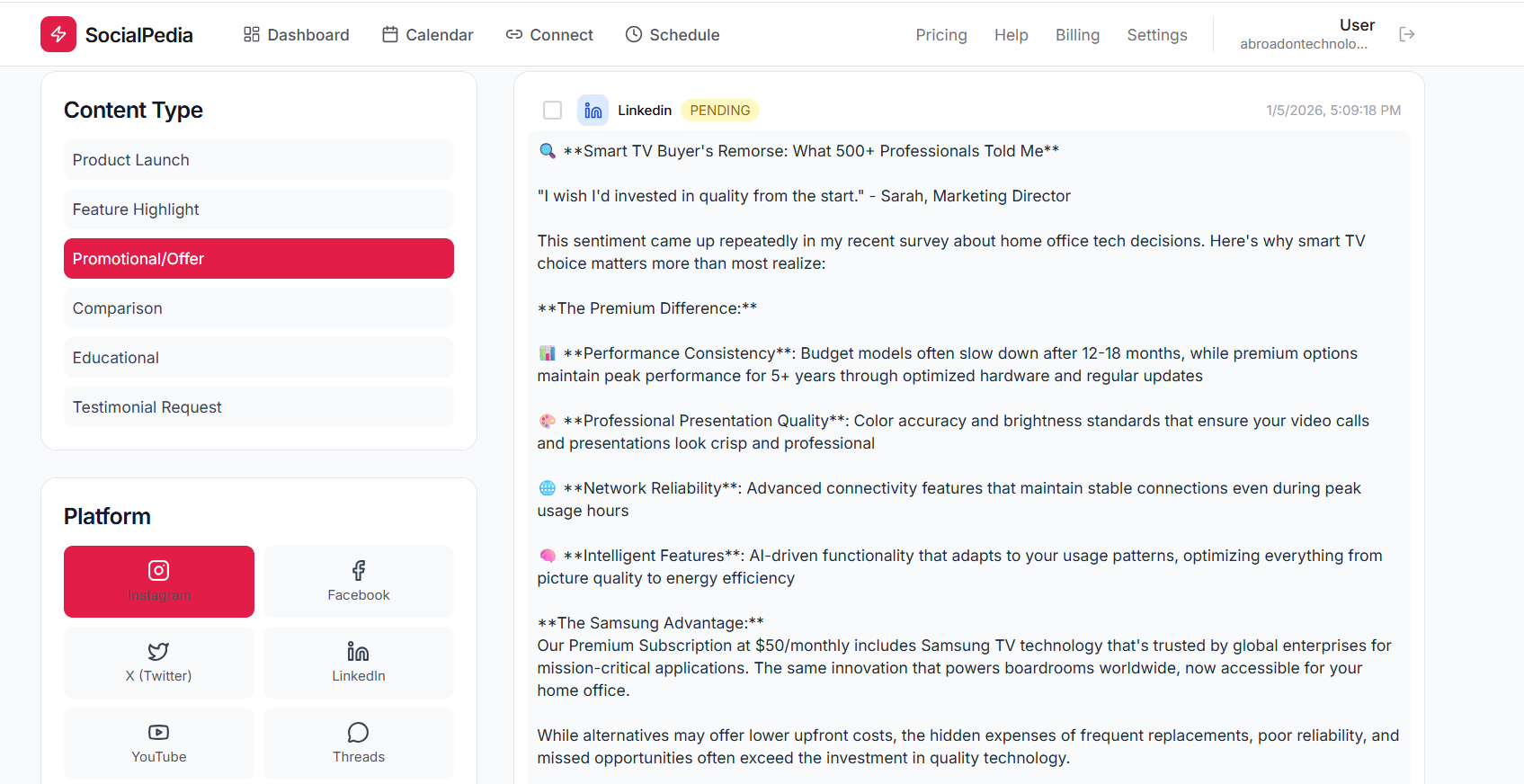Viewport: 1524px width, 784px height.
Task: Select Product Launch content type
Action: (259, 159)
